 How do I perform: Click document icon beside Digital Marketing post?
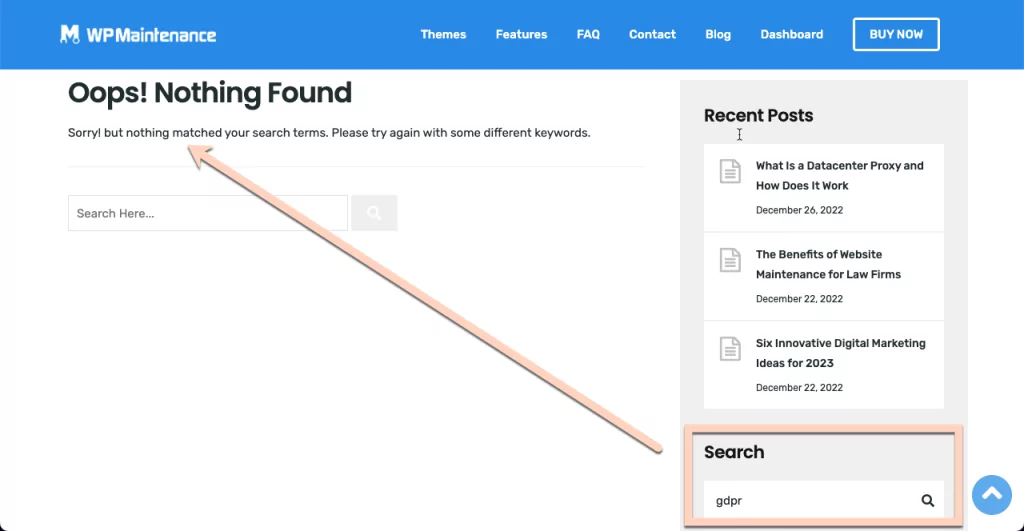click(730, 349)
